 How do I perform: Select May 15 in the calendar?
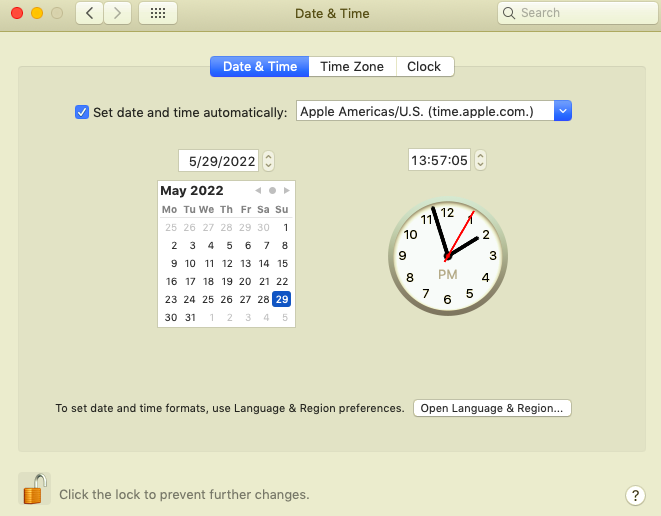pos(282,263)
